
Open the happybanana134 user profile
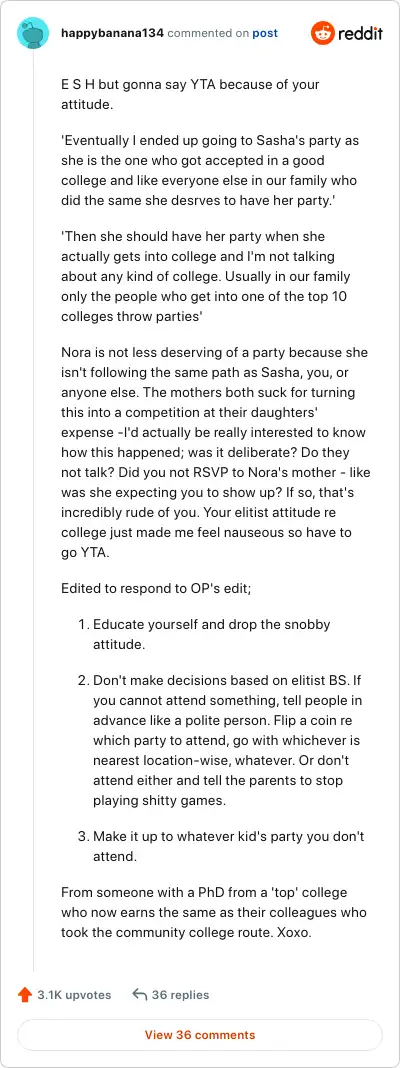[112, 33]
